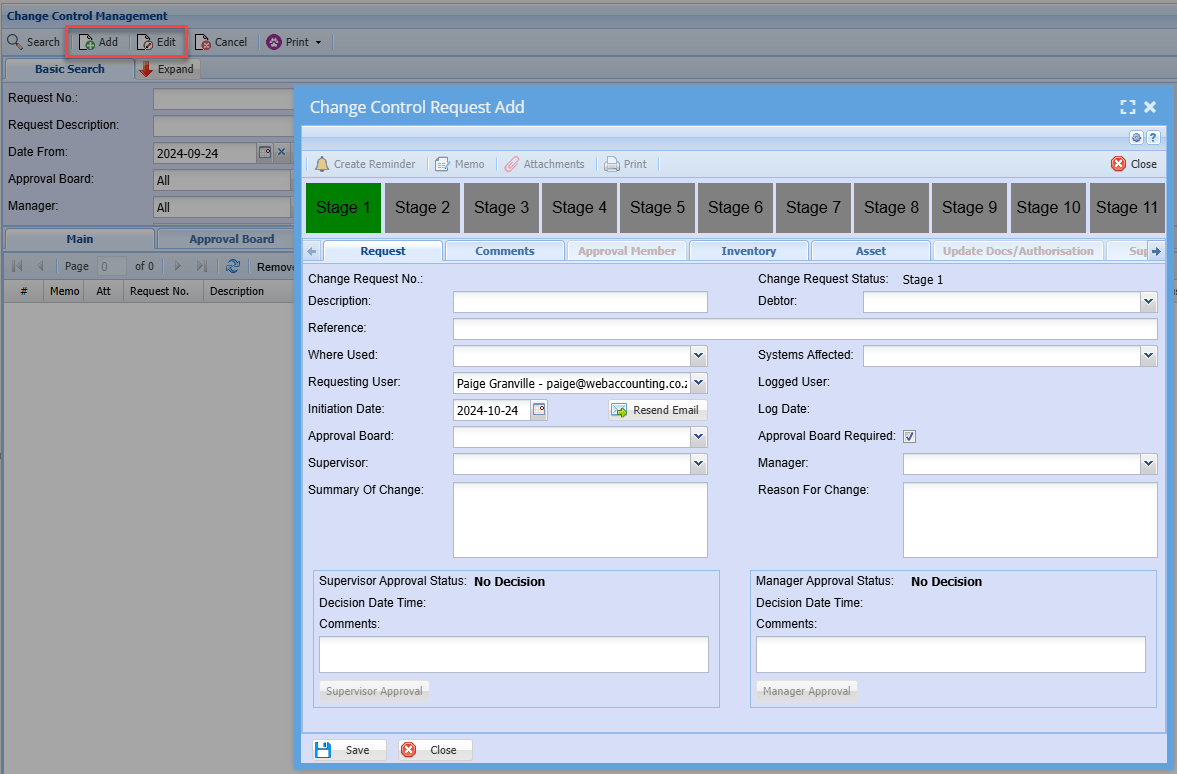Uncheck the Approval Board Required checkbox
Viewport: 1177px width, 774px height.
(909, 436)
